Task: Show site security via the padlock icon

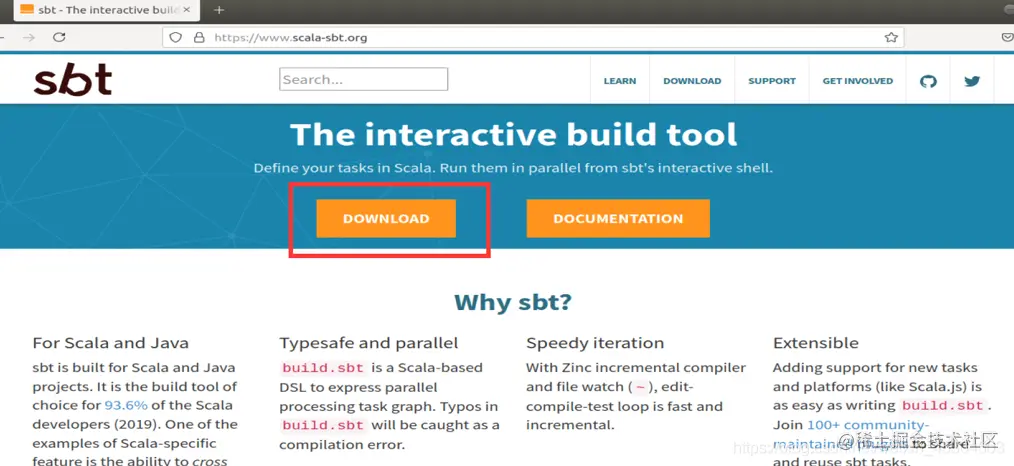Action: point(199,37)
